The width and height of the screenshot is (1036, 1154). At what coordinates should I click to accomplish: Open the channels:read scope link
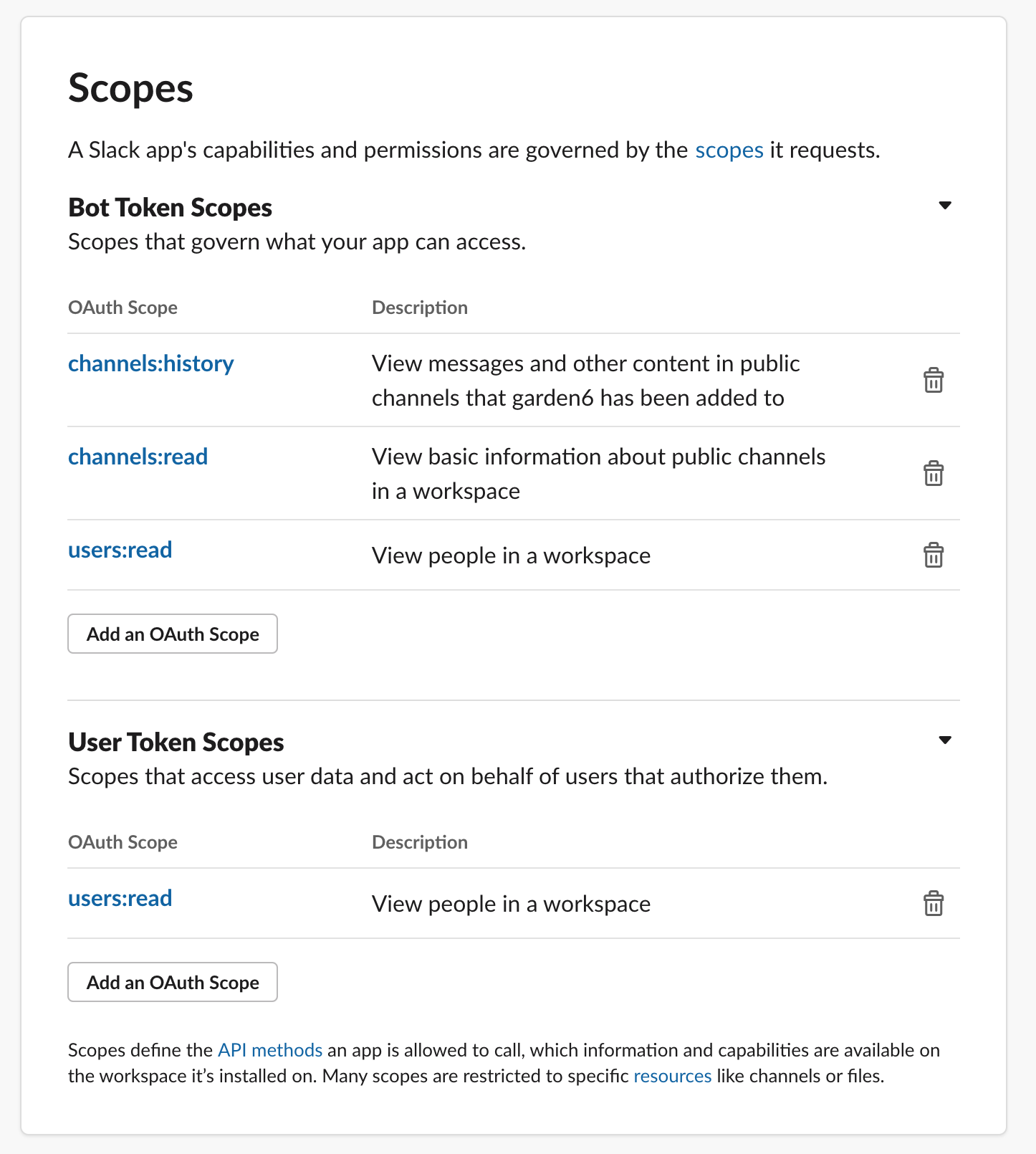[138, 457]
